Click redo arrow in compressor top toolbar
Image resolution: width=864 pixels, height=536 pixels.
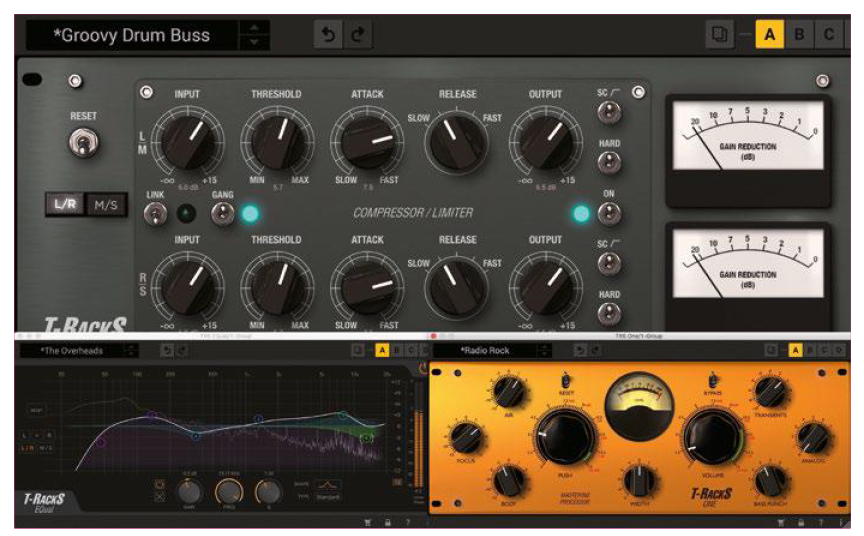[x=358, y=35]
